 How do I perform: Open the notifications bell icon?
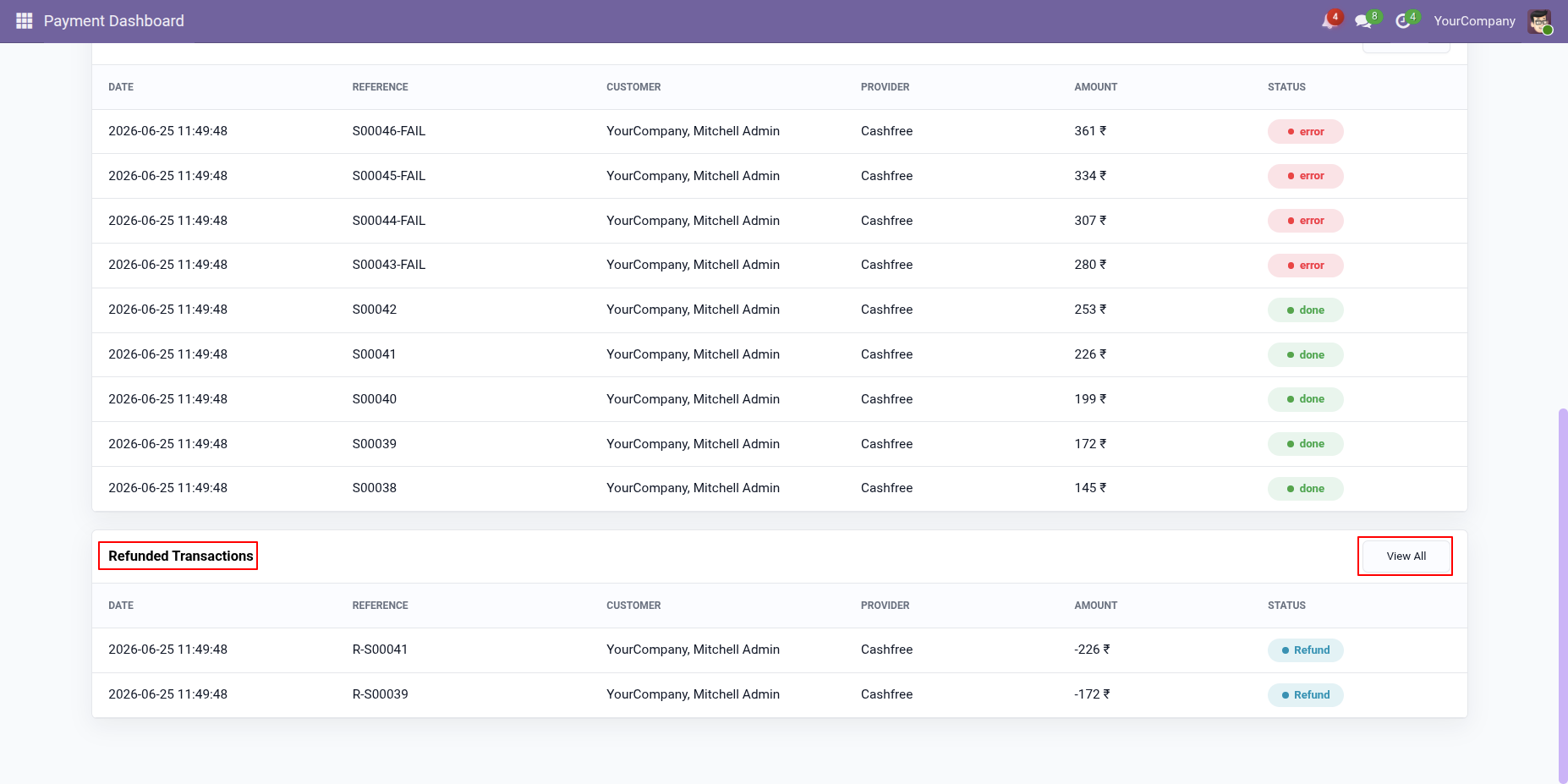[x=1330, y=20]
